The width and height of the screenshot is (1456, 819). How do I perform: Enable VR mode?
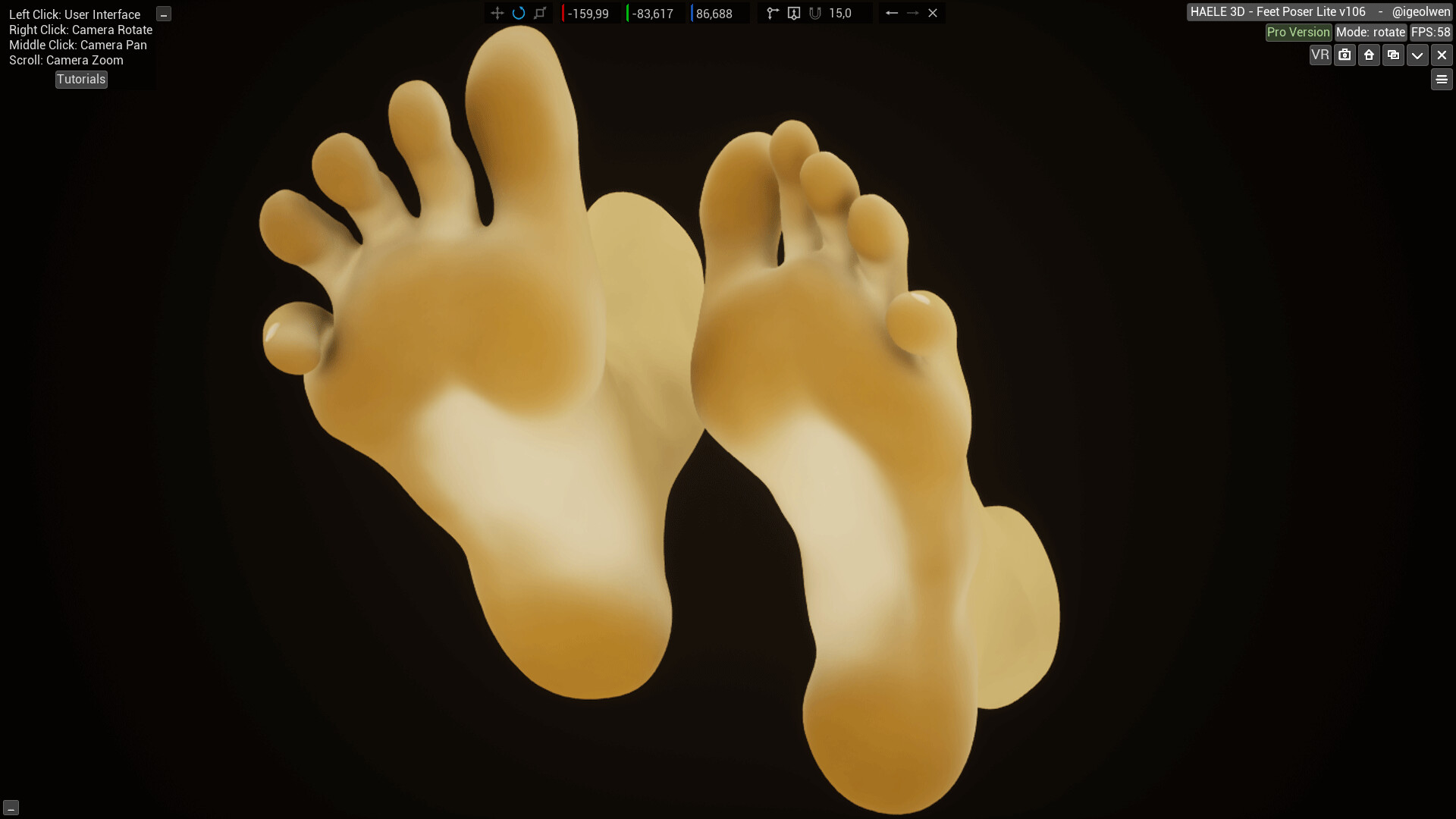coord(1319,55)
